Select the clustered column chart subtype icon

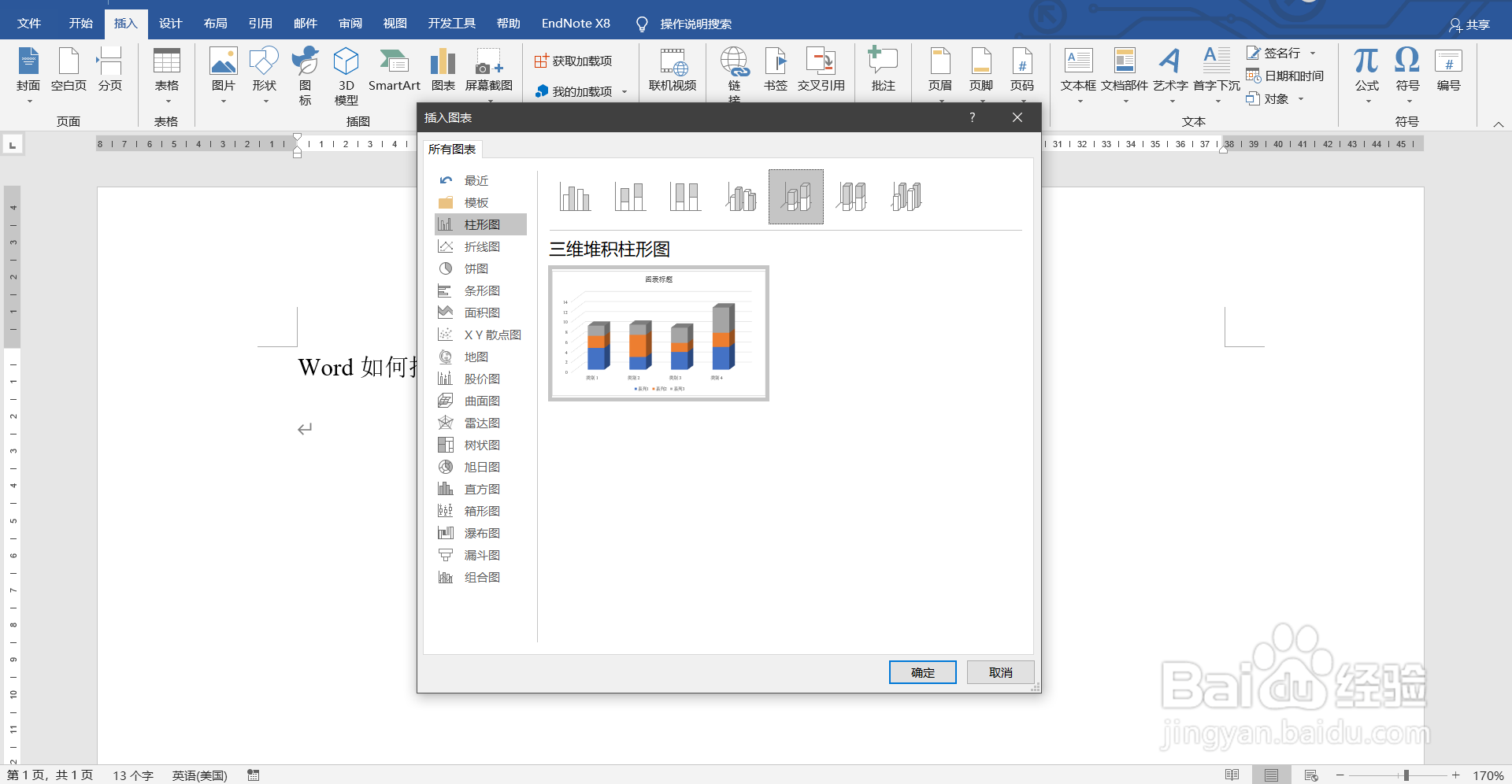[x=575, y=197]
